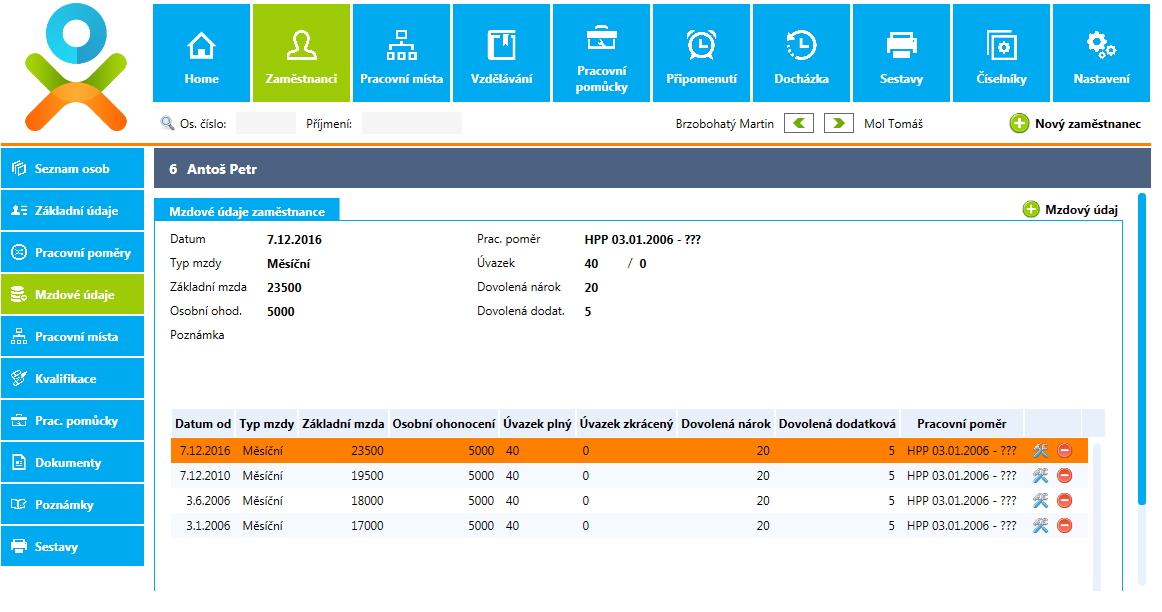Select the row with base wage 19500
Viewport: 1162px width, 612px height.
(629, 476)
